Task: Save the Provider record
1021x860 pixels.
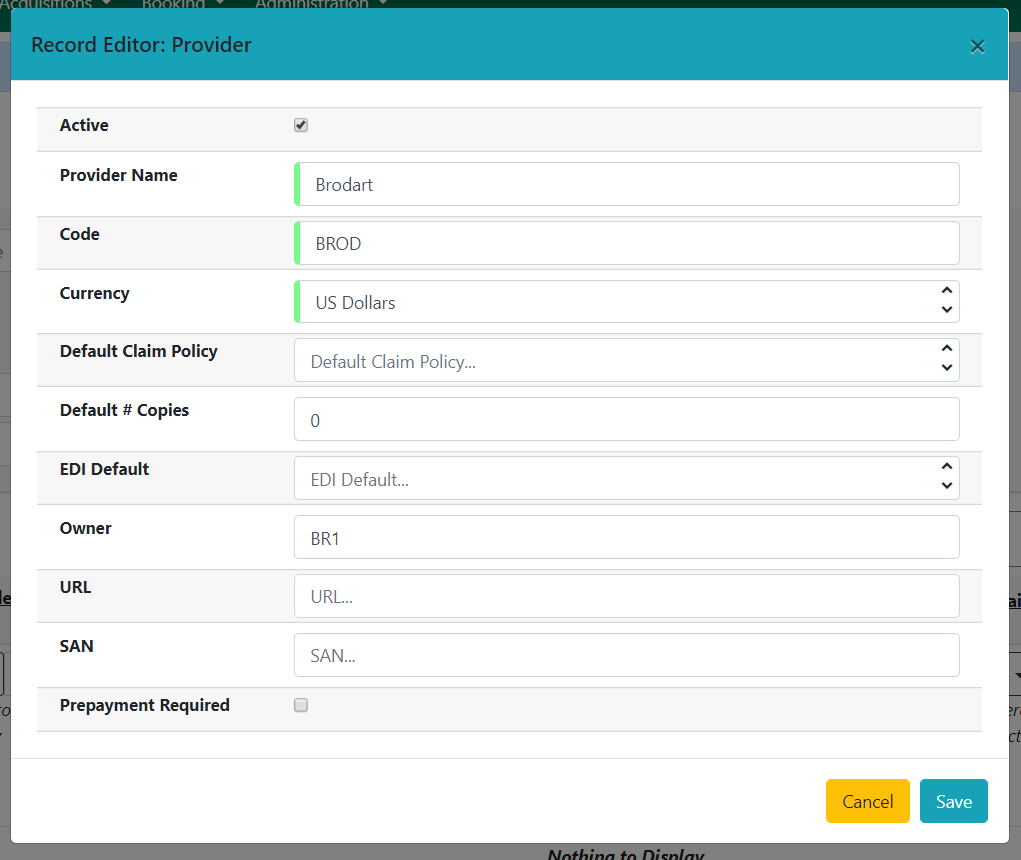Action: point(953,800)
